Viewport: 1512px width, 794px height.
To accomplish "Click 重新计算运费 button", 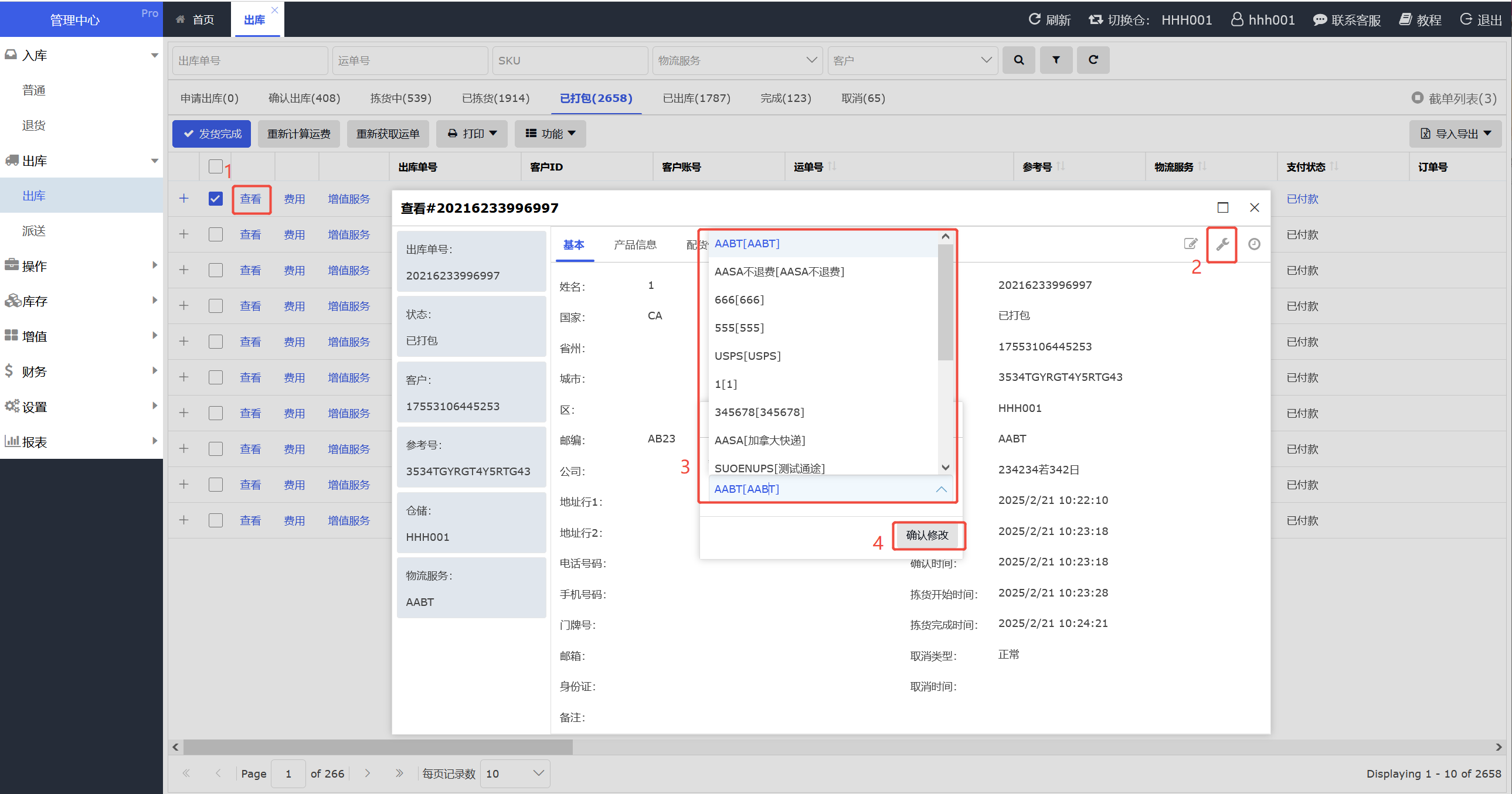I will coord(299,134).
